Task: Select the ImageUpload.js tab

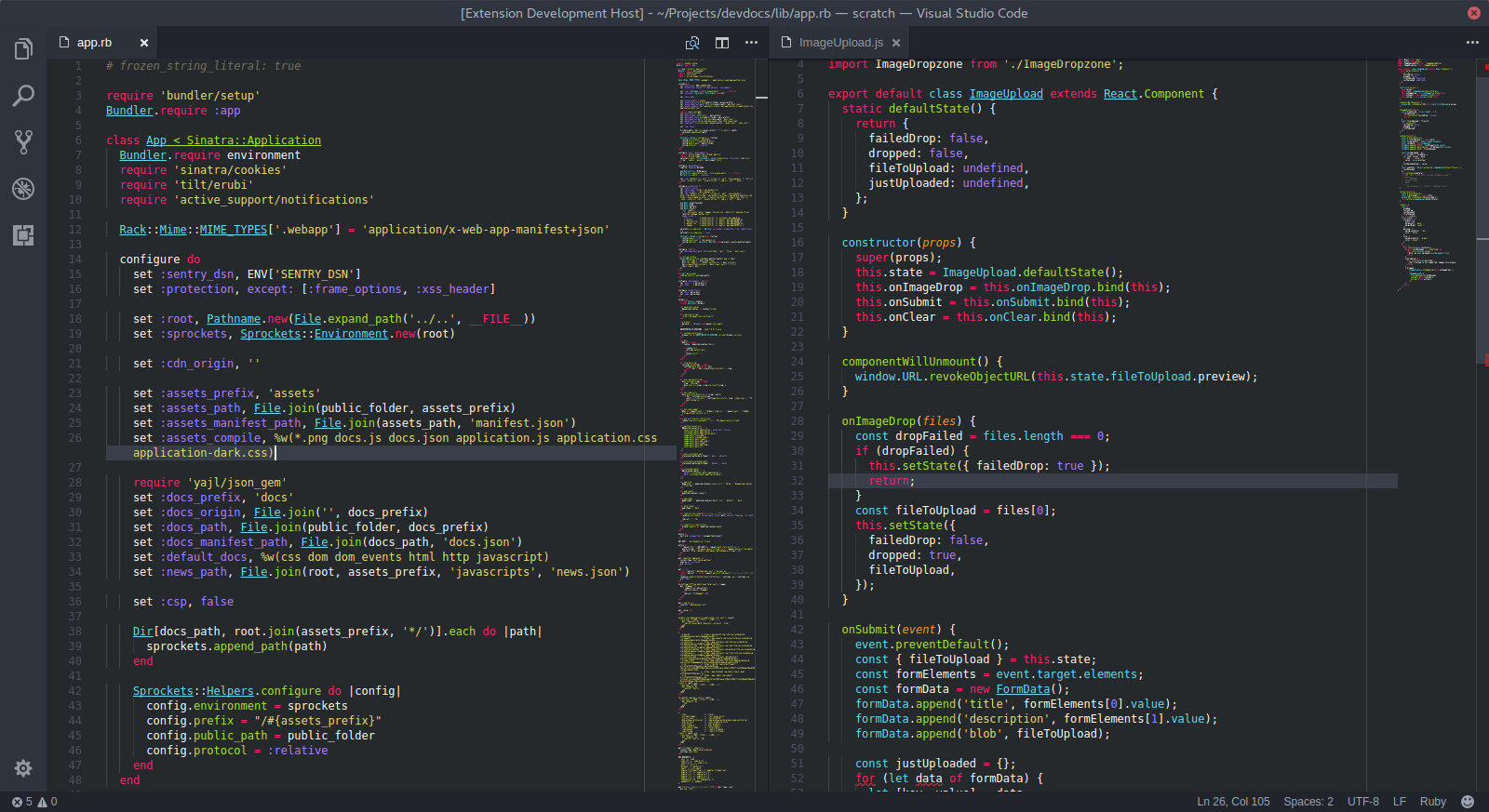Action: click(x=840, y=43)
